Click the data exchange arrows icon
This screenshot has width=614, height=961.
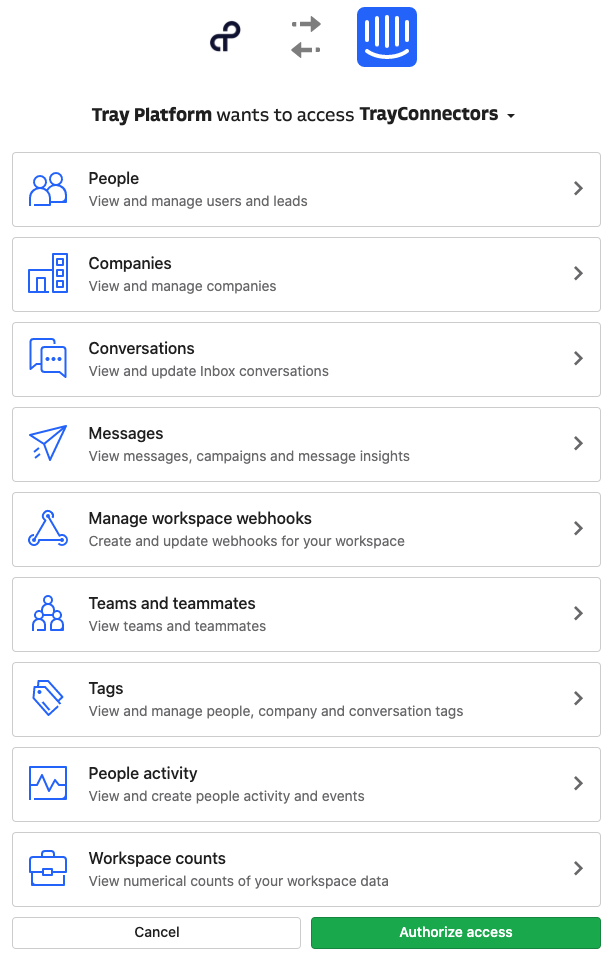pyautogui.click(x=306, y=37)
